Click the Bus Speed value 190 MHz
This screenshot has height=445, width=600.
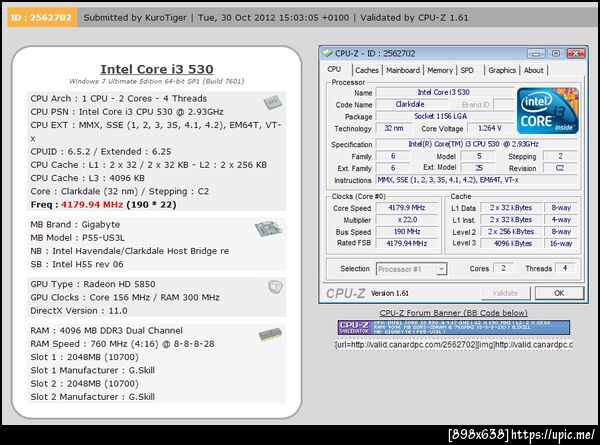click(407, 231)
